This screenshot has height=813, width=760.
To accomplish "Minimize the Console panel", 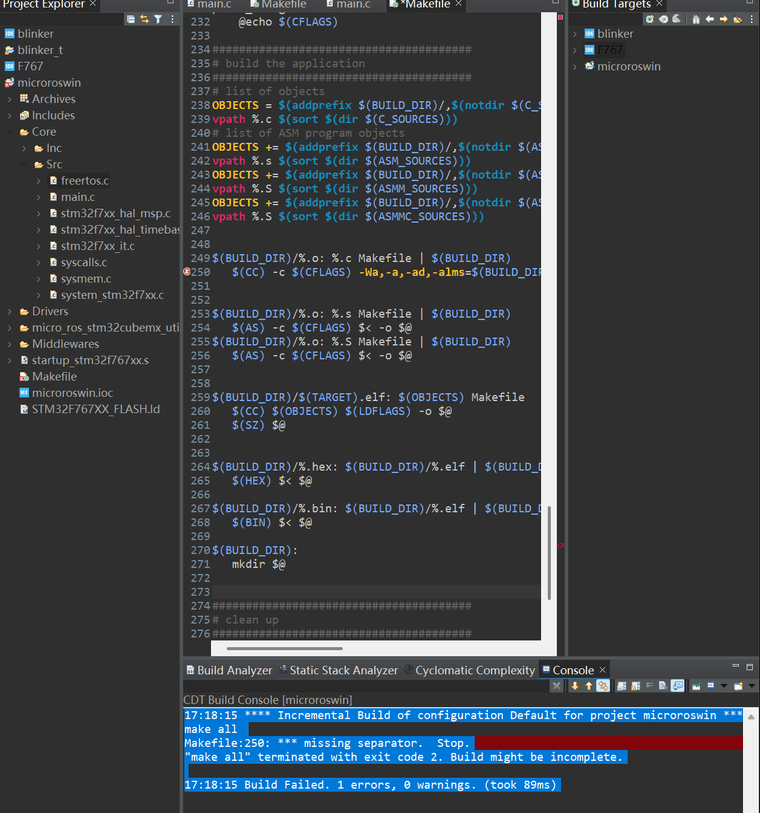I will click(736, 666).
